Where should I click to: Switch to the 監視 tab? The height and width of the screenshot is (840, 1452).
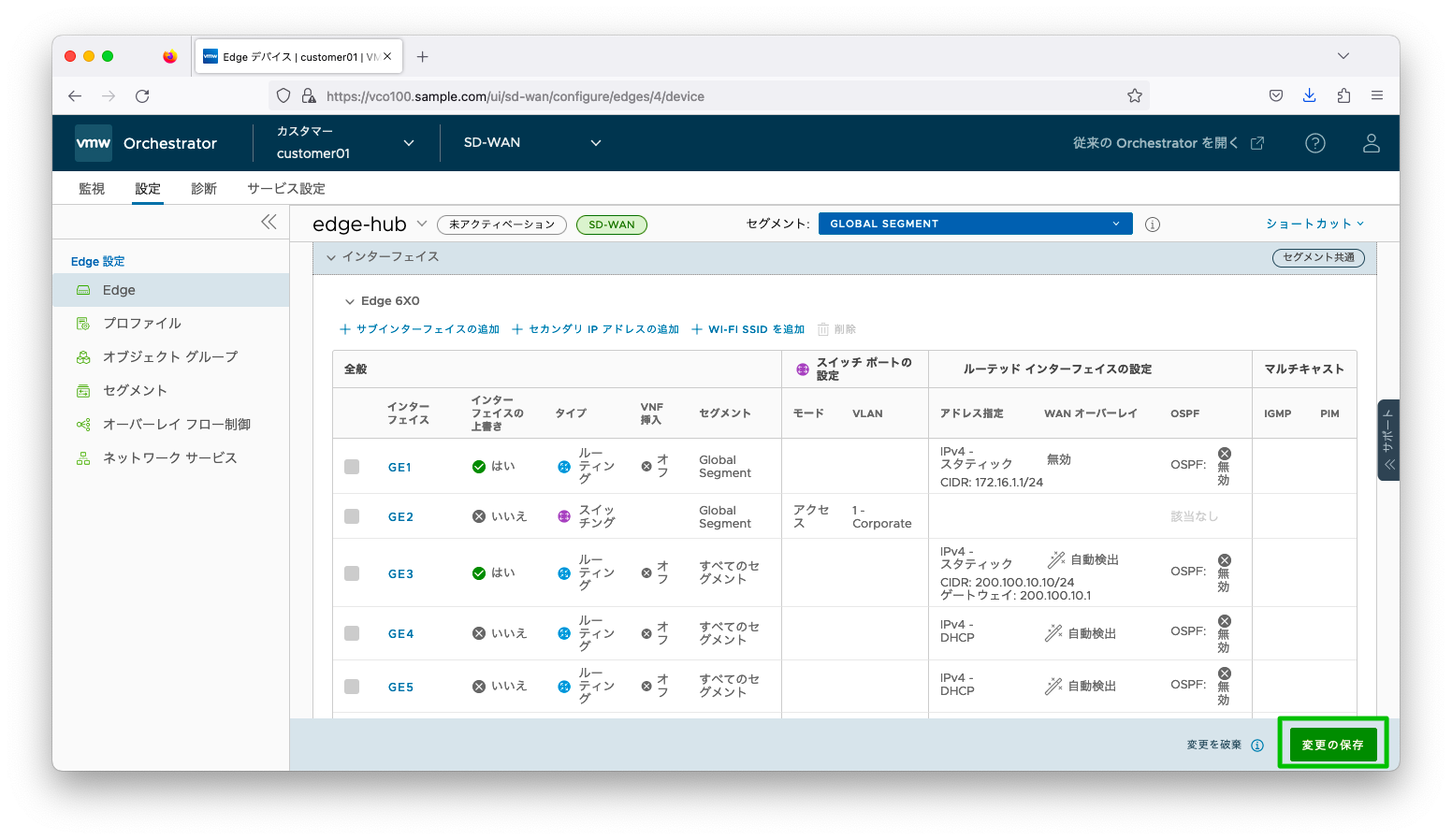[92, 189]
